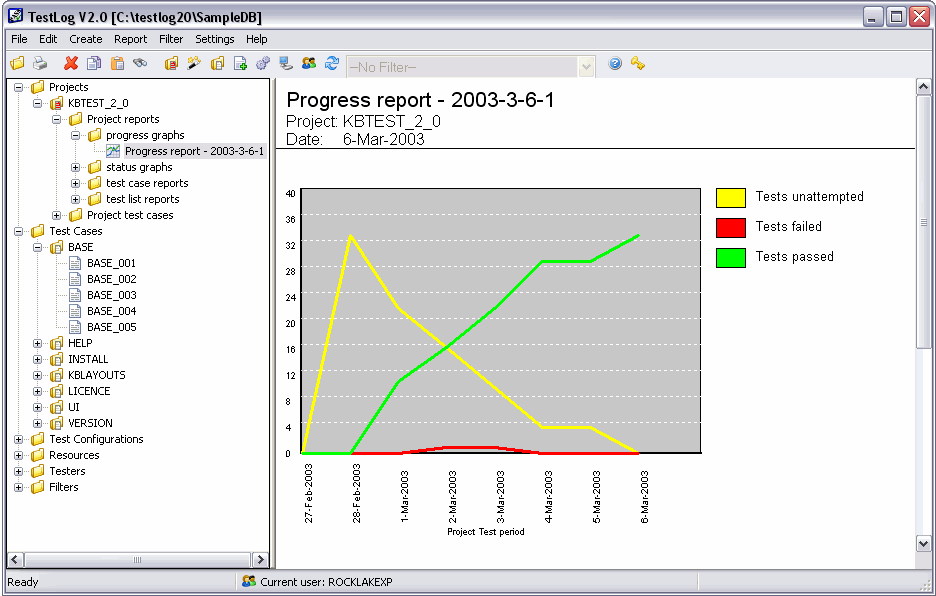Image resolution: width=936 pixels, height=596 pixels.
Task: Click the new test case document icon
Action: pos(240,63)
